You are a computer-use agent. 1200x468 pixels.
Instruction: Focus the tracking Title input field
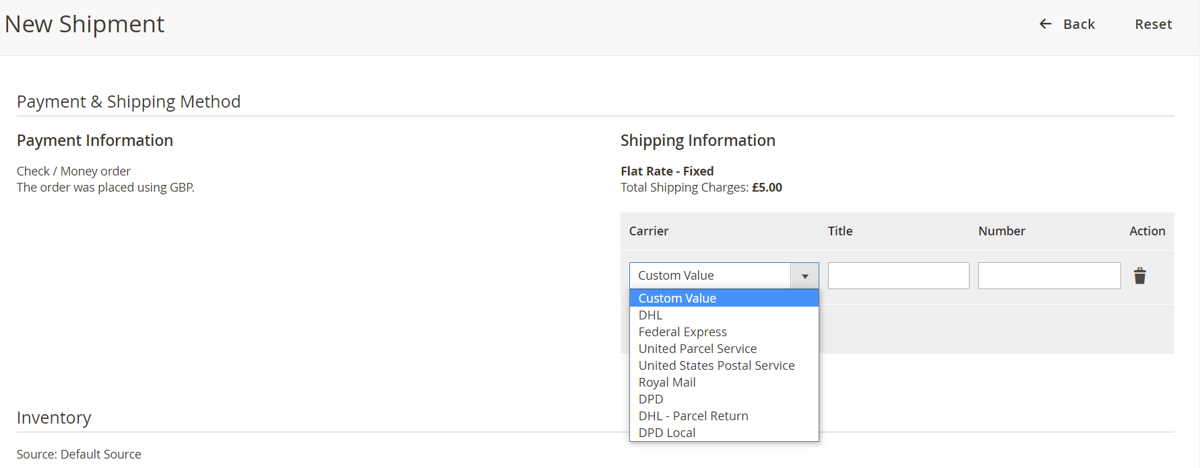click(x=898, y=276)
